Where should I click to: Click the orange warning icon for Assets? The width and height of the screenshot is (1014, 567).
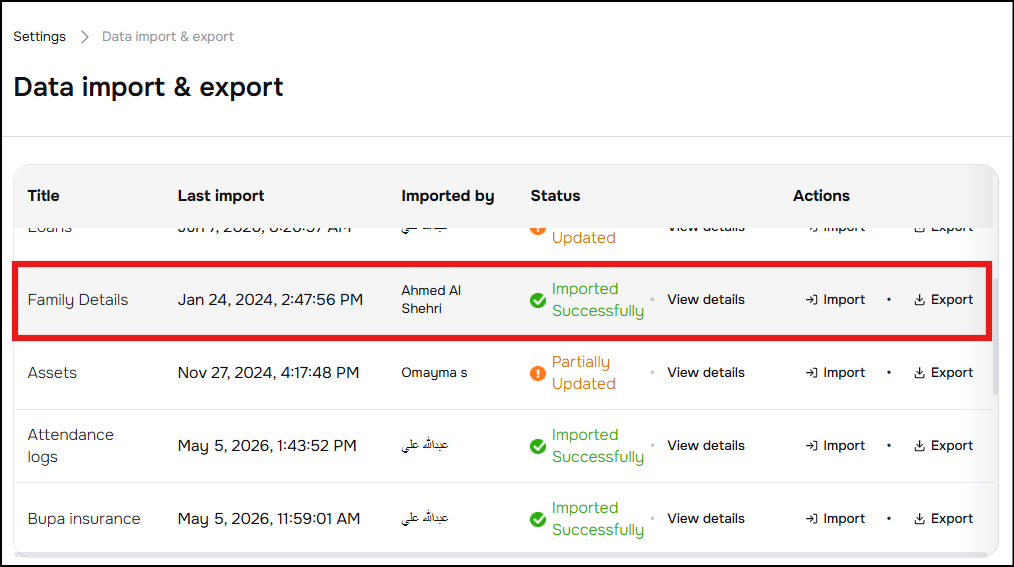(x=537, y=374)
